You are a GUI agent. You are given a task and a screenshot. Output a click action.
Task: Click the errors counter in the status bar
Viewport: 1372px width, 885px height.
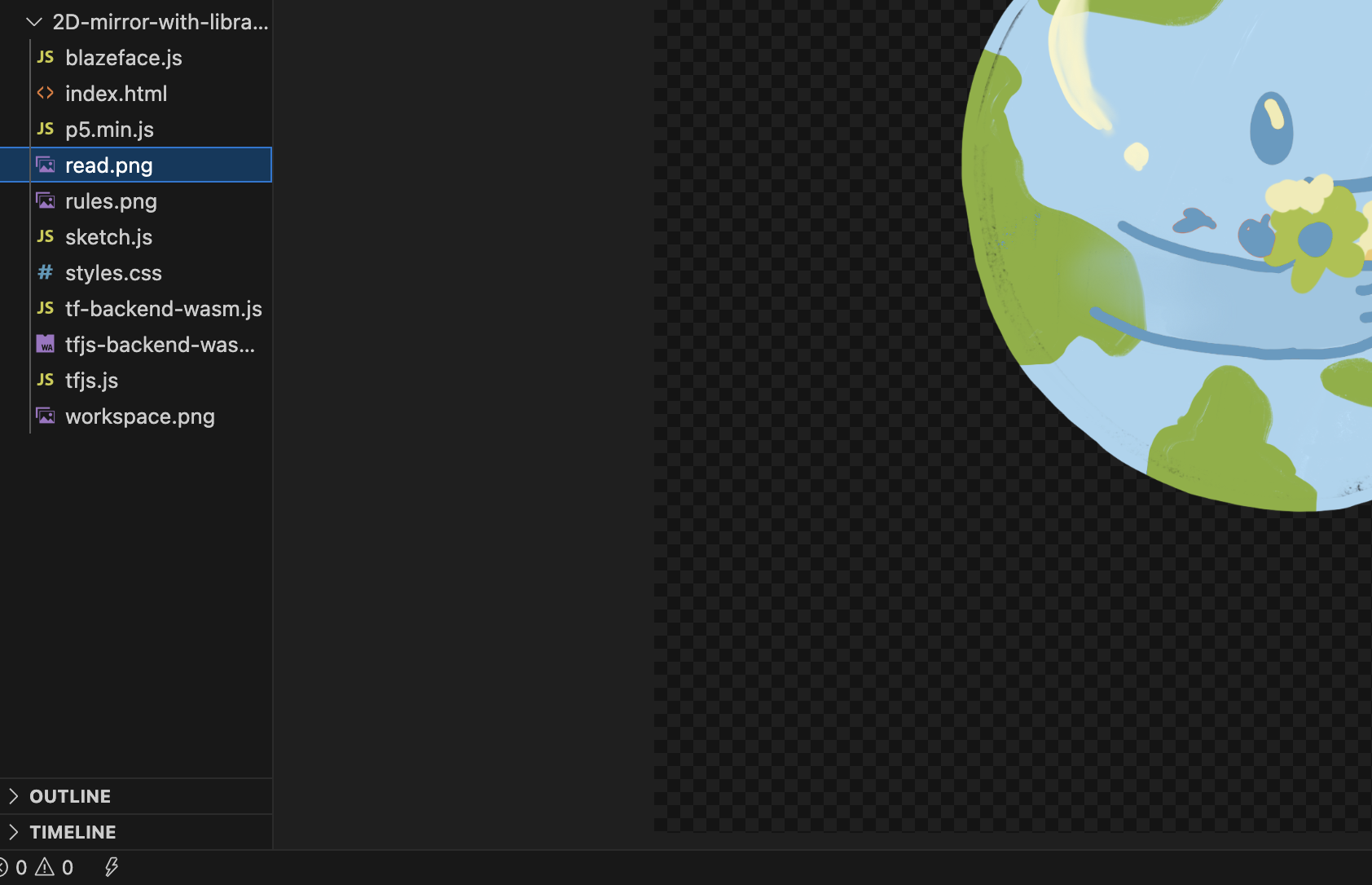click(x=14, y=867)
